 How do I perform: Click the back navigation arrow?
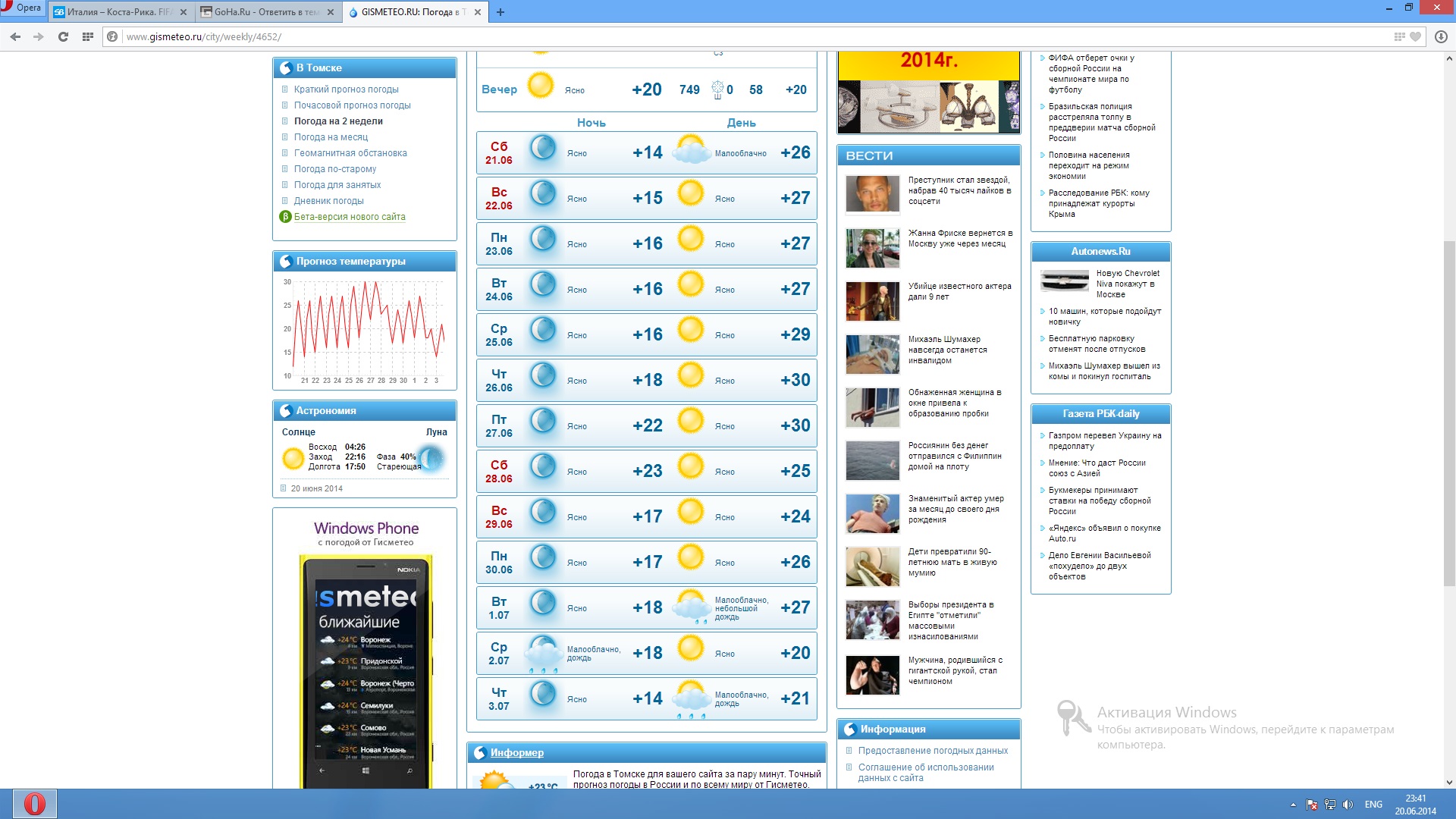15,36
